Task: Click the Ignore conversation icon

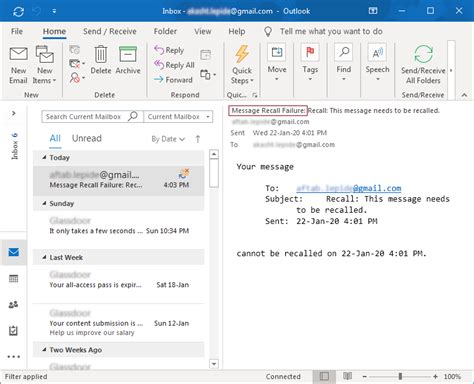Action: point(74,50)
